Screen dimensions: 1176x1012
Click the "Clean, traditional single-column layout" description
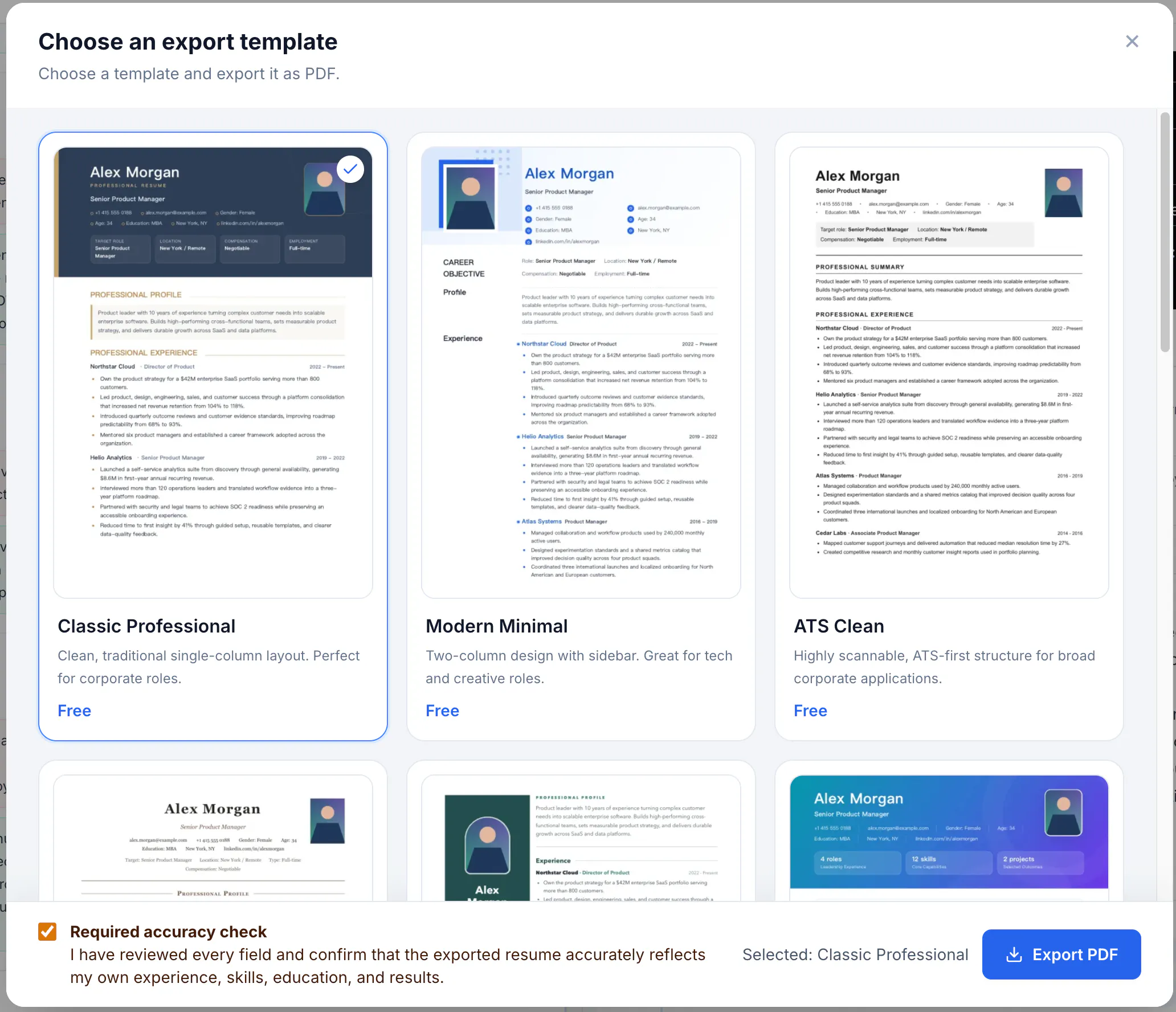209,667
